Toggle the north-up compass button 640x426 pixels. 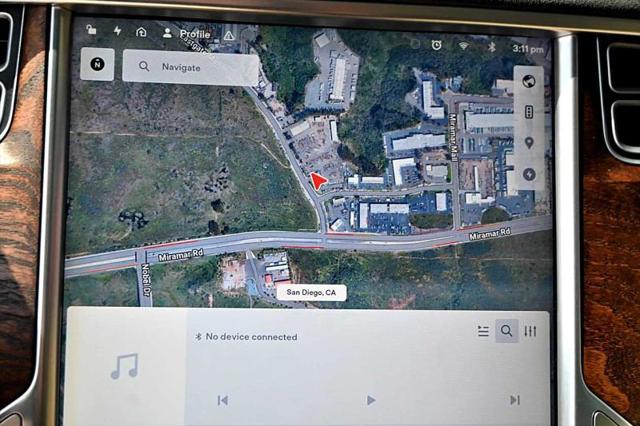97,64
